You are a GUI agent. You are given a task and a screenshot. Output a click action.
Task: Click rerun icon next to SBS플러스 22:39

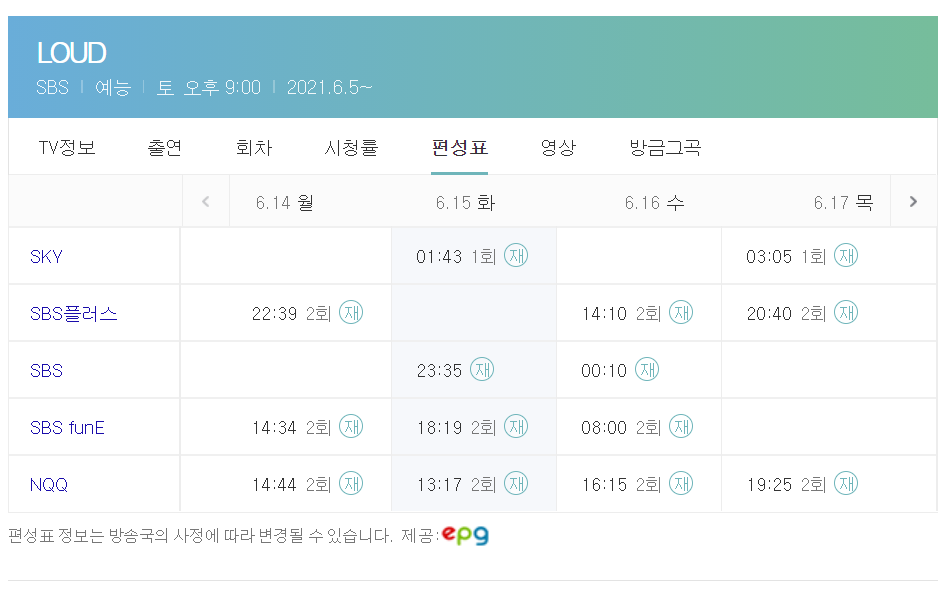click(351, 313)
